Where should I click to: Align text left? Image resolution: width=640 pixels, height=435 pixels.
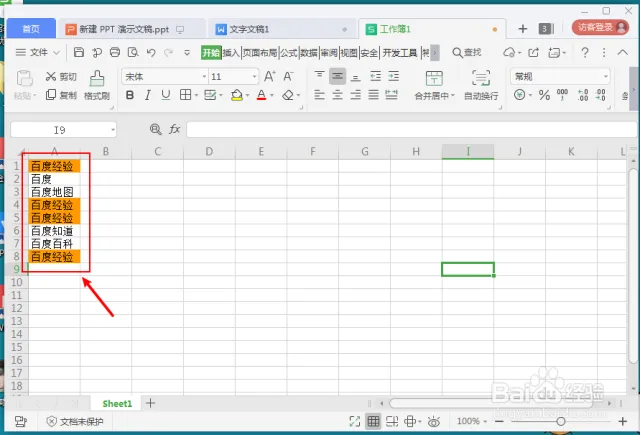tap(319, 95)
